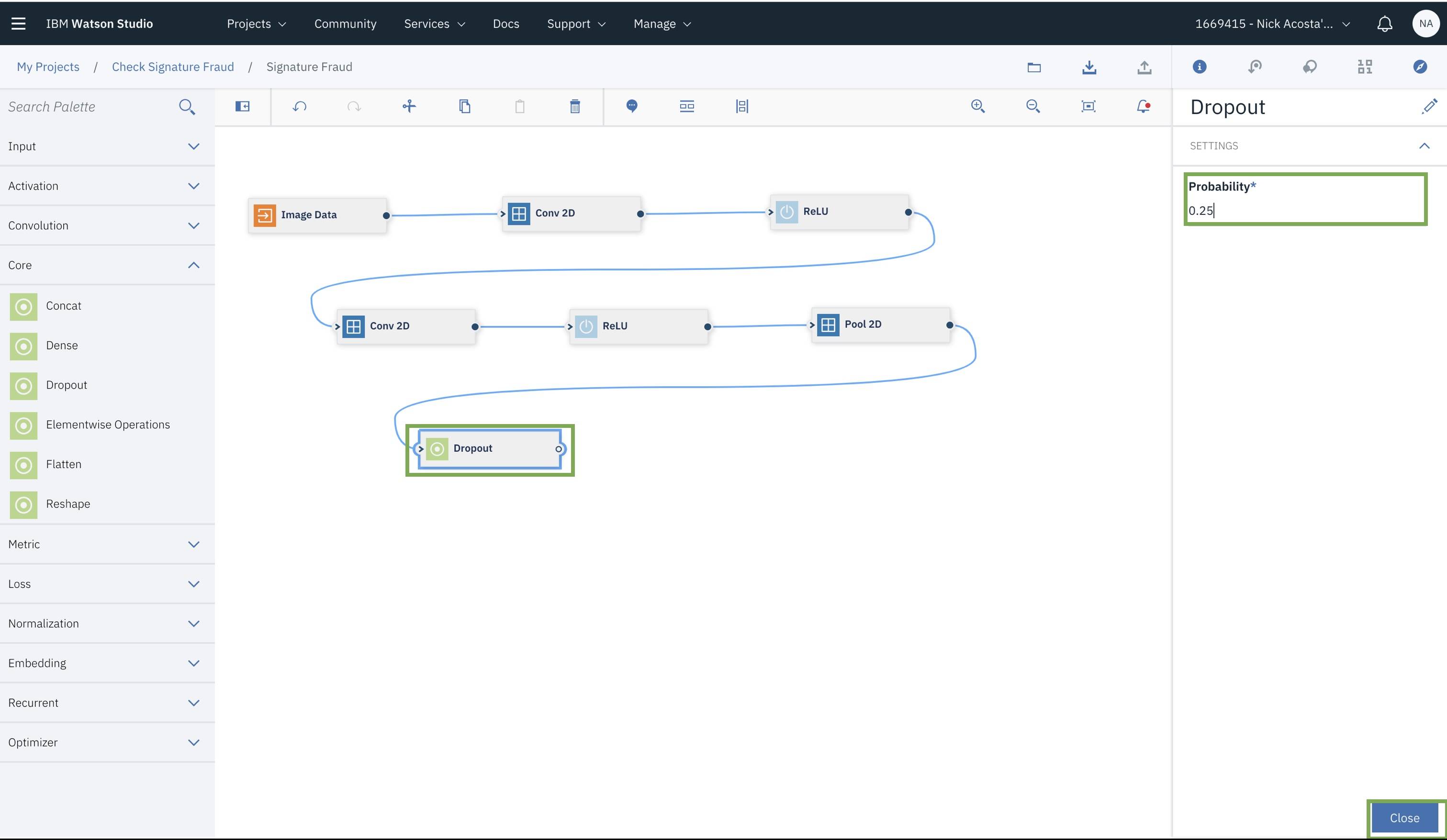
Task: Open the NA user avatar
Action: coord(1426,23)
